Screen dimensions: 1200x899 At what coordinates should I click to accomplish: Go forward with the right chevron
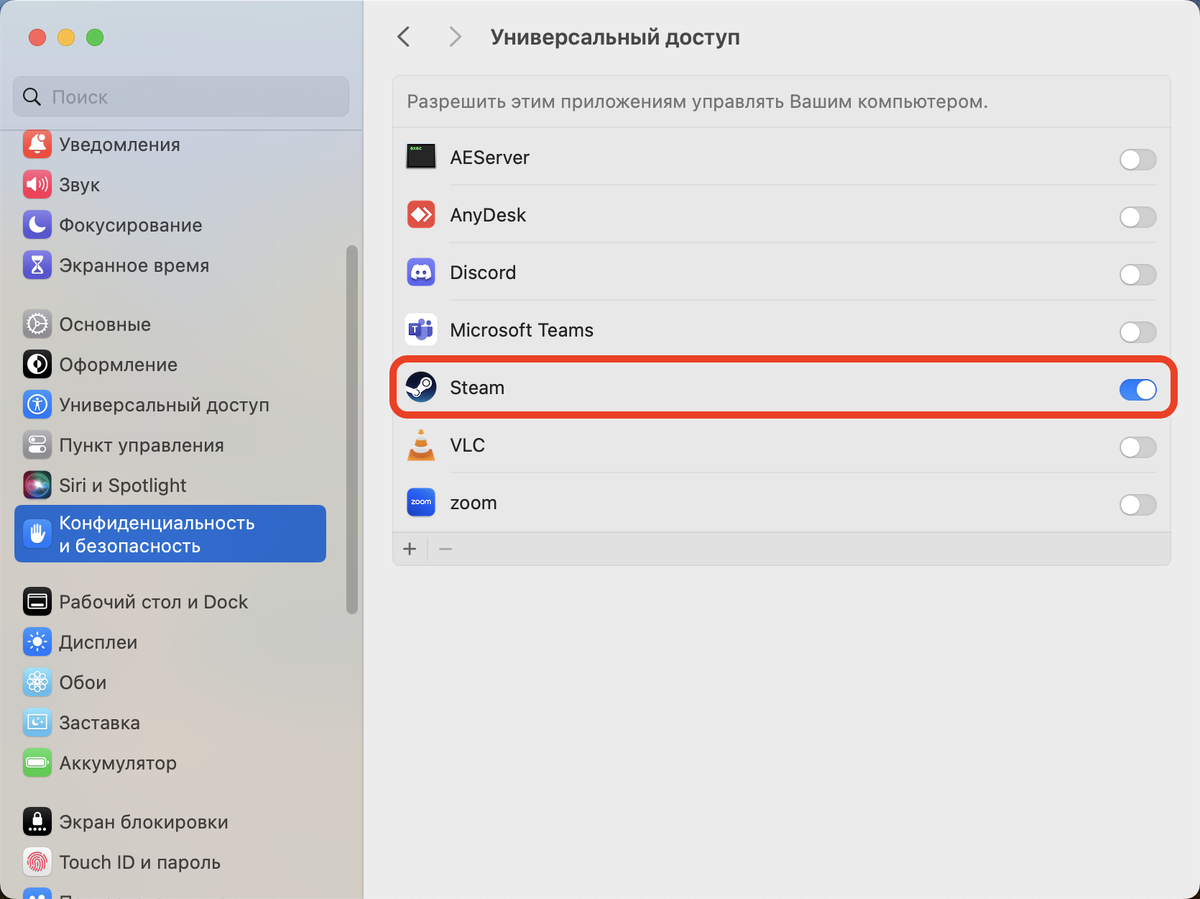(455, 37)
